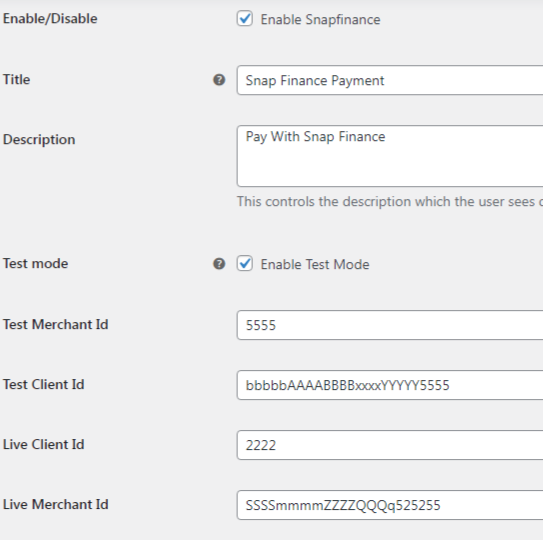This screenshot has height=540, width=543.
Task: Click the help icon beside Test mode
Action: pos(219,264)
